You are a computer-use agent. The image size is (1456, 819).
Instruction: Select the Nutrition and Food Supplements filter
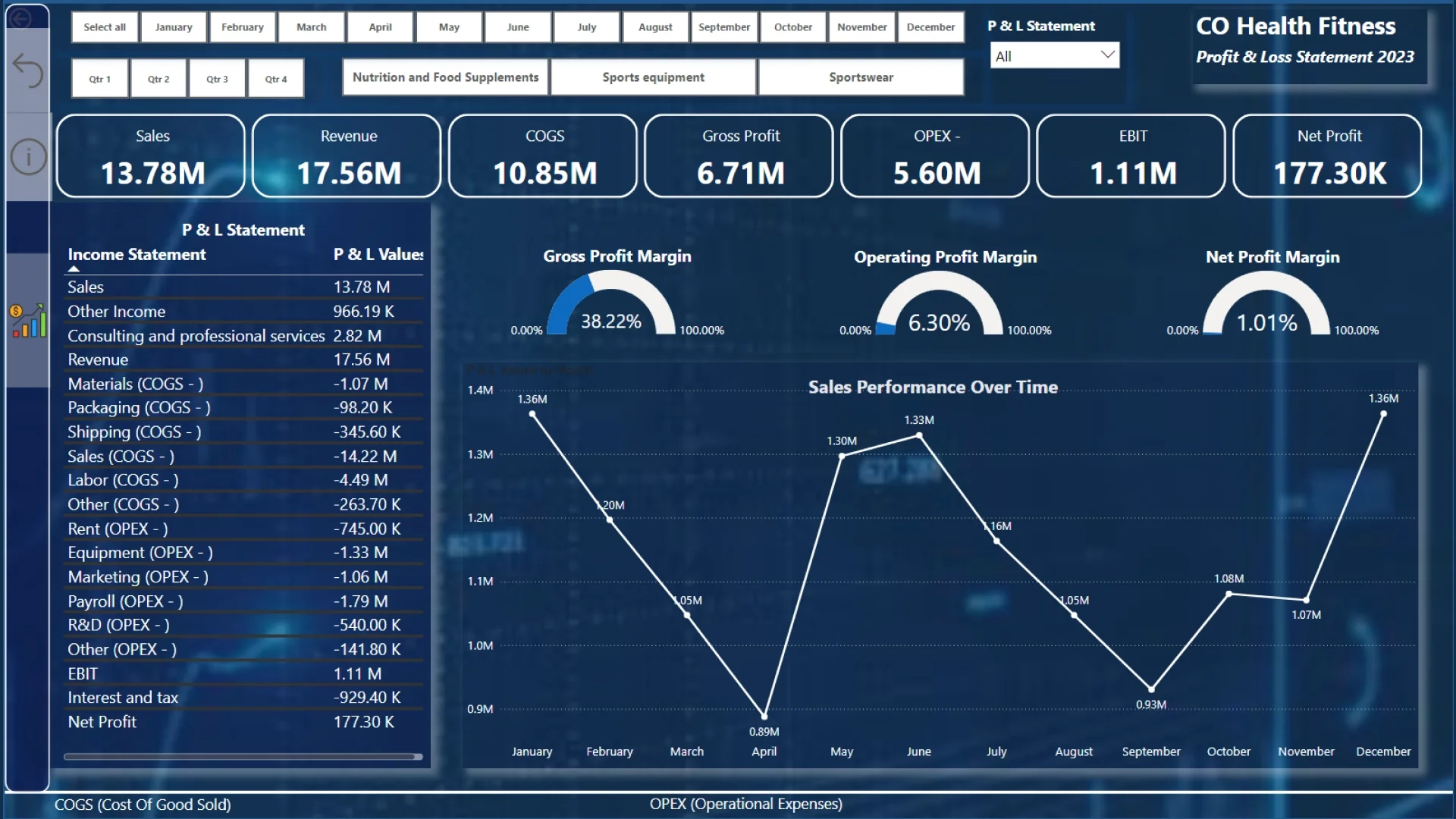444,77
